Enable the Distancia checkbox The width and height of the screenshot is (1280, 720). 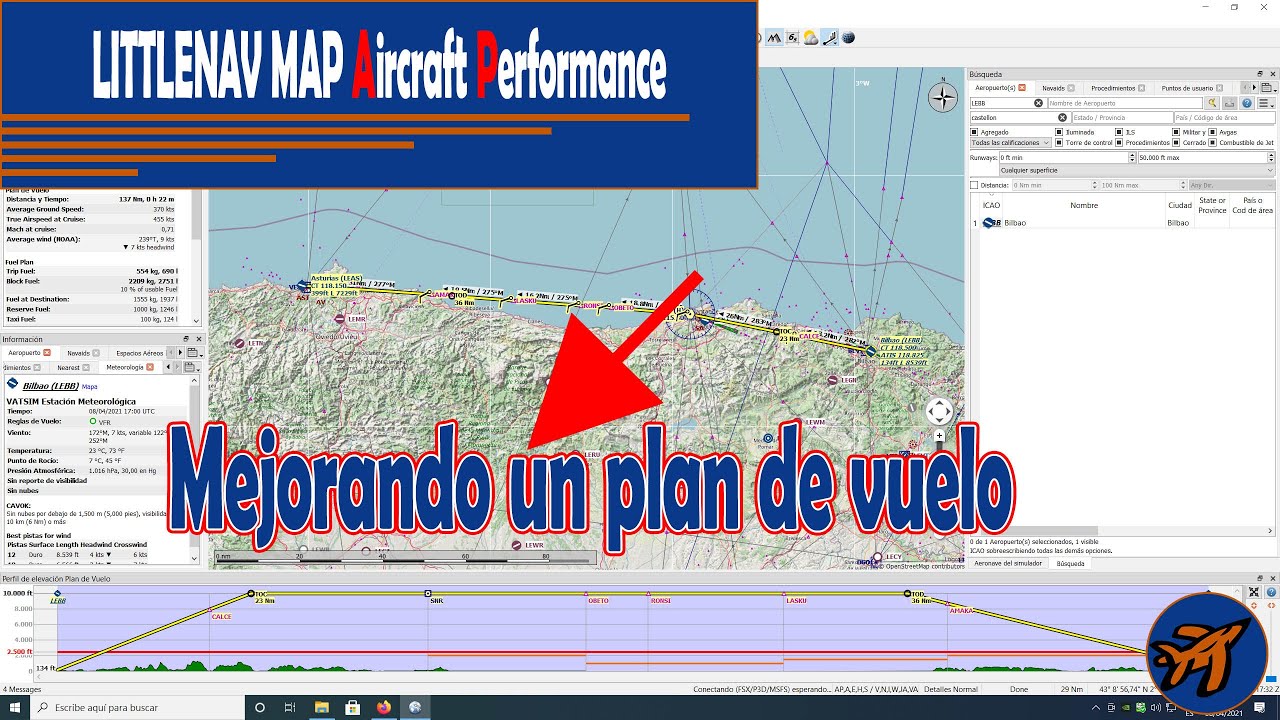pyautogui.click(x=974, y=185)
